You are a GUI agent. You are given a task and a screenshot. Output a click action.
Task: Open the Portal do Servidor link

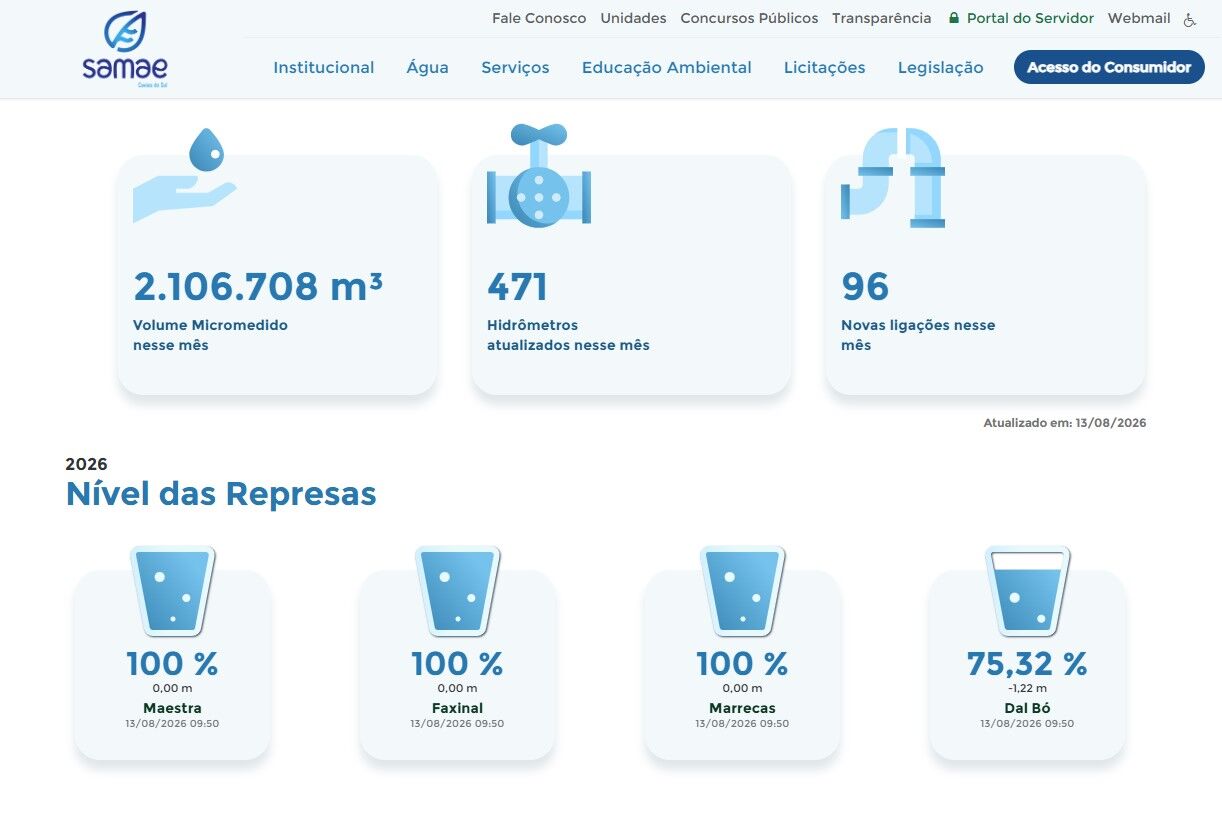[x=1030, y=18]
